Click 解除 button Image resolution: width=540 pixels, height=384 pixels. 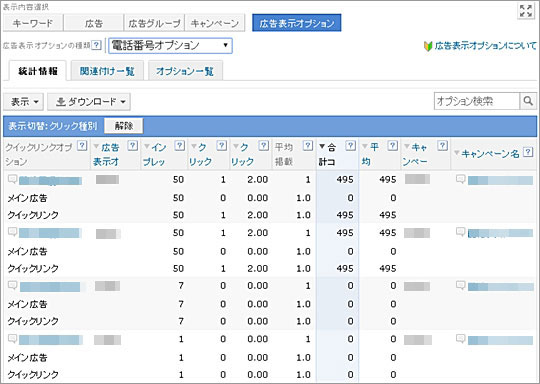pyautogui.click(x=124, y=126)
